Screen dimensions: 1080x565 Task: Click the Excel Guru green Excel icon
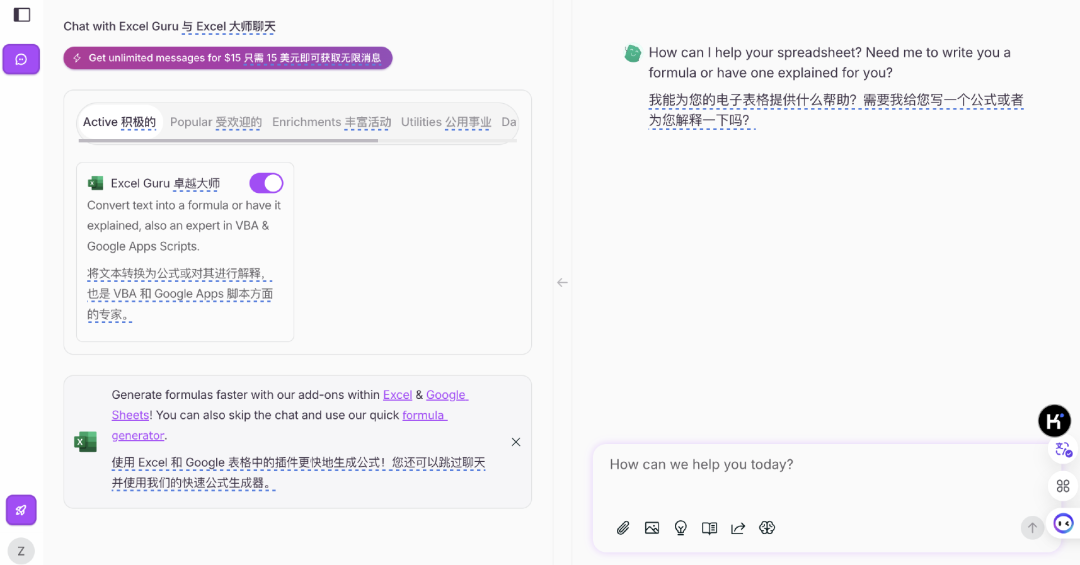tap(95, 183)
